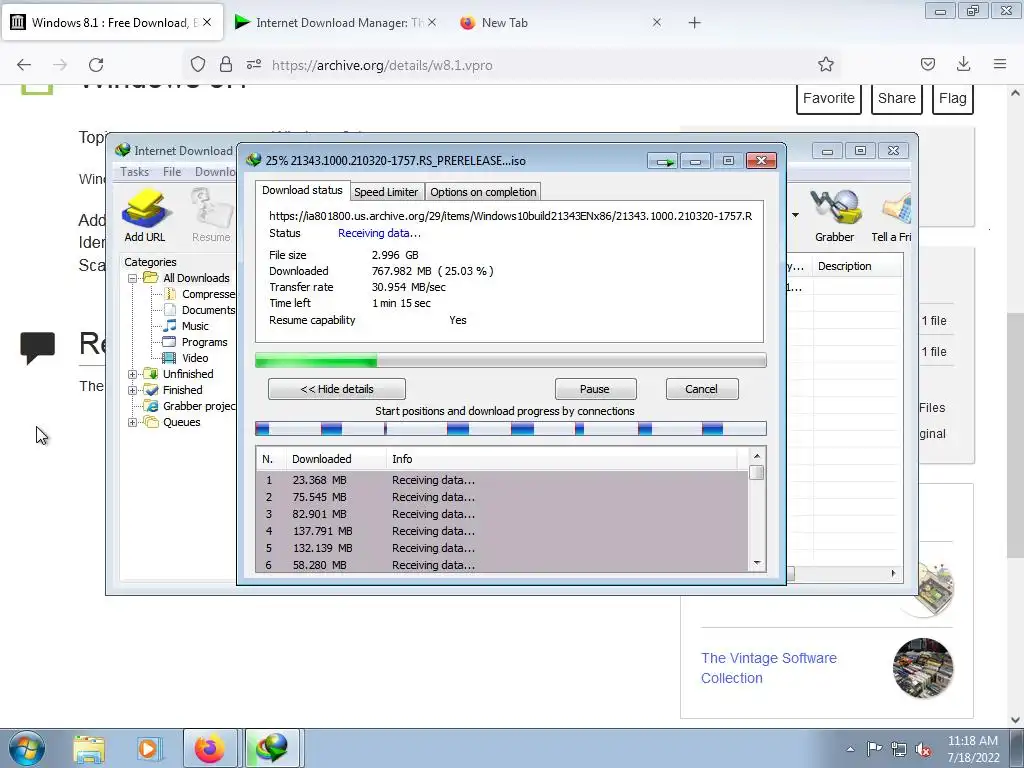This screenshot has width=1024, height=768.
Task: Select the Programs category
Action: pos(196,342)
